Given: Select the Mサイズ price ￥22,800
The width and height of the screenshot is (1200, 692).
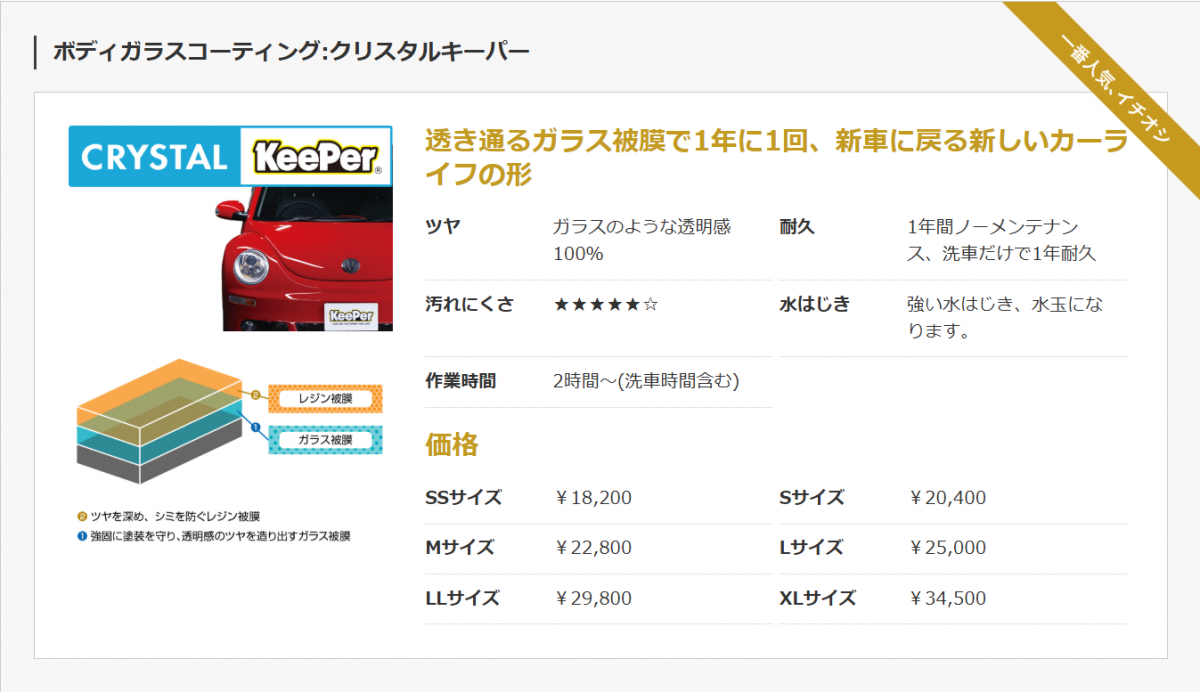Looking at the screenshot, I should pyautogui.click(x=593, y=547).
